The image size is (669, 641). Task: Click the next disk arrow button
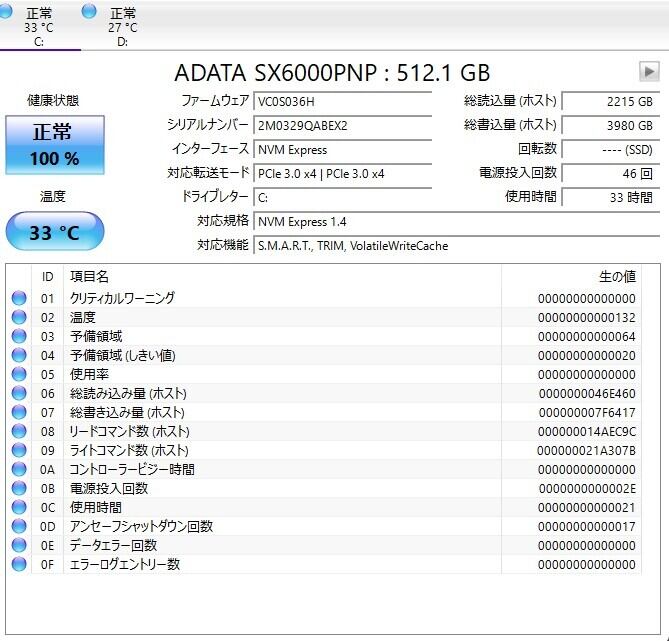coord(649,72)
